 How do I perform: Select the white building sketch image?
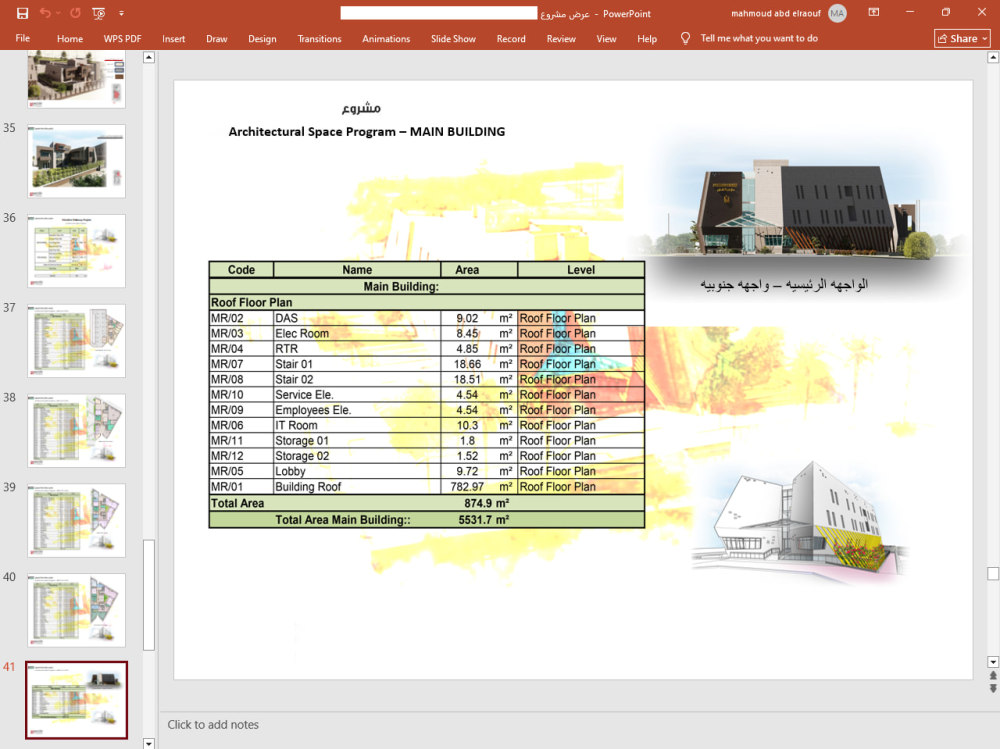pos(801,520)
